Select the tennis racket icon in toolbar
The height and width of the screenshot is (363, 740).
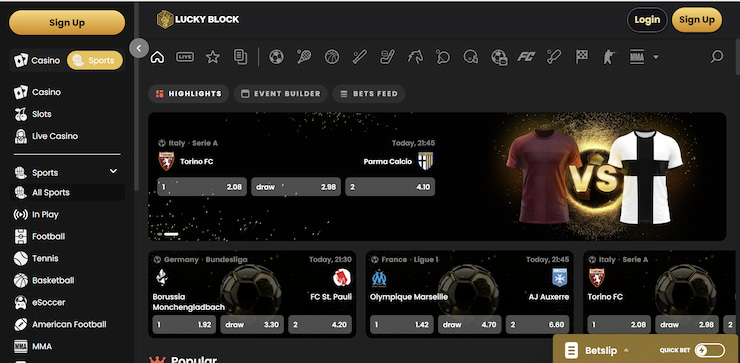(x=304, y=57)
